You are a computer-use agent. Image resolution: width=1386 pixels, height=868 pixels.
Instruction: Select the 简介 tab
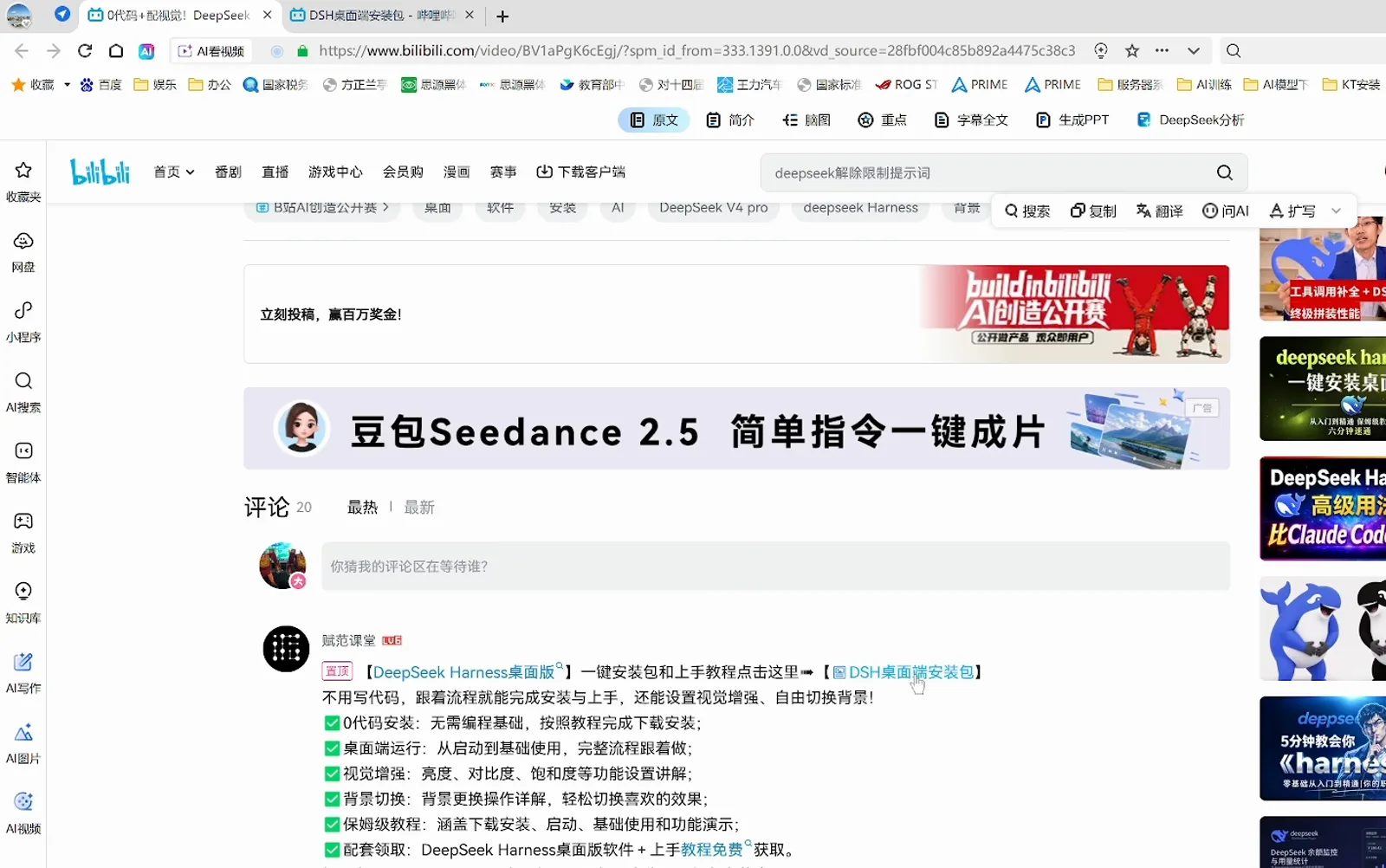[x=730, y=120]
